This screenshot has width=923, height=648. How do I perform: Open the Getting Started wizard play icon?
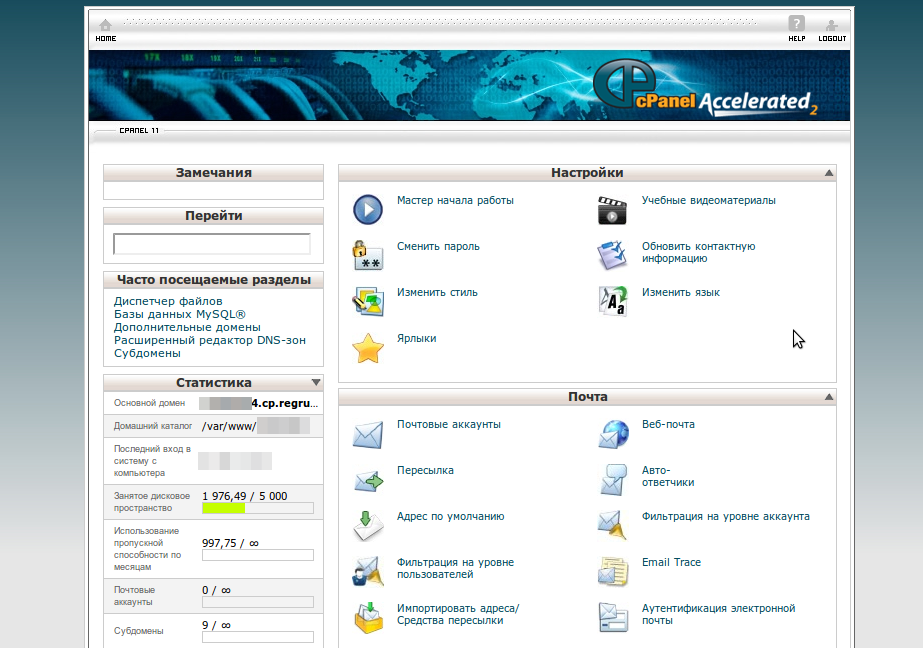pos(368,210)
